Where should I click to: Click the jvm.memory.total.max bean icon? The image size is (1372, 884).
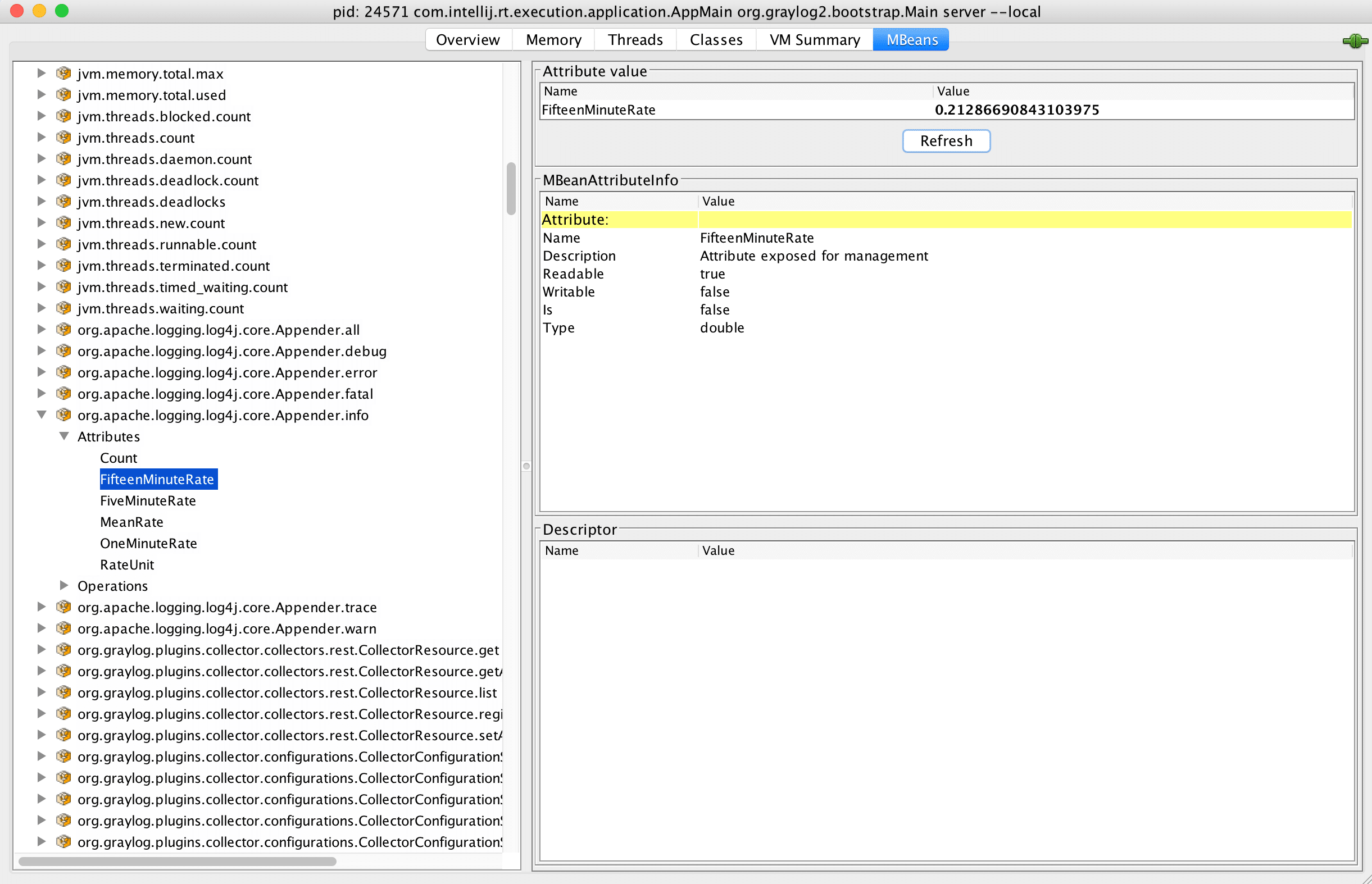pyautogui.click(x=63, y=74)
